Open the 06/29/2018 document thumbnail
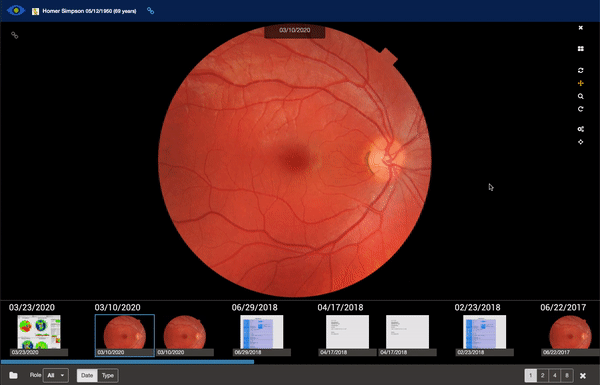 [262, 335]
